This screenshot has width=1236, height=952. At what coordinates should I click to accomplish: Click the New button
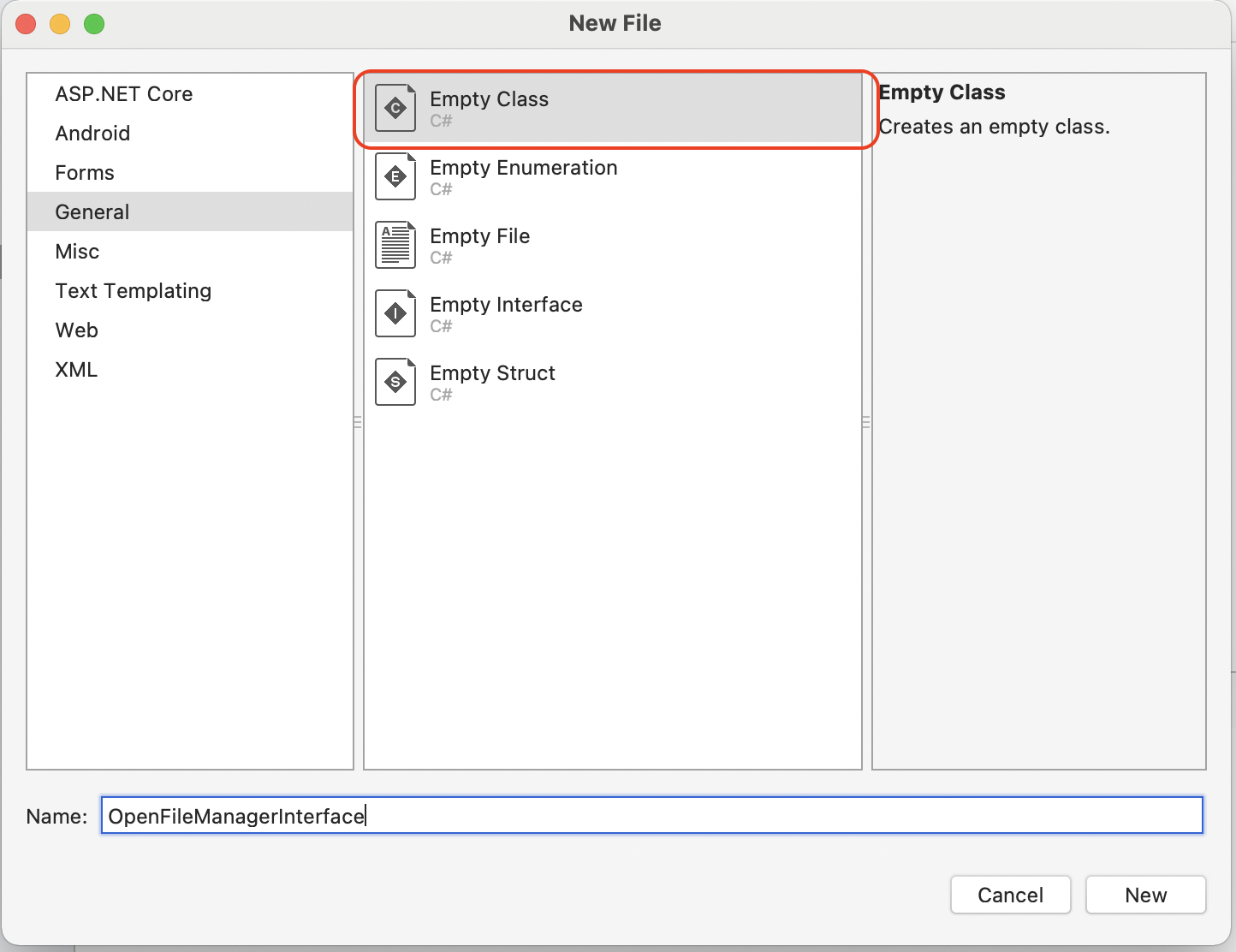click(x=1145, y=895)
